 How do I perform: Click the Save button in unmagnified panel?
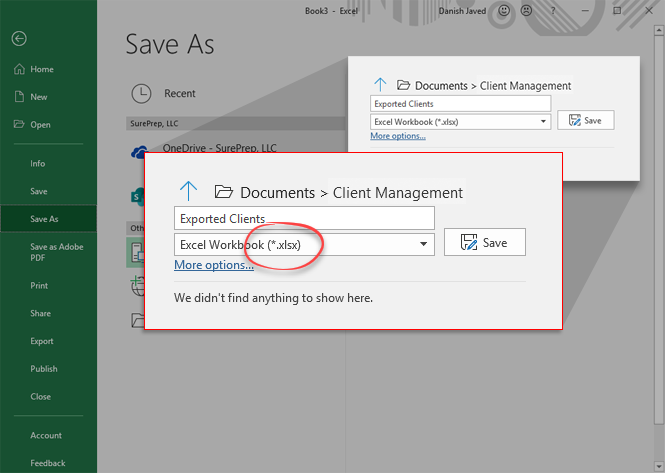pyautogui.click(x=586, y=120)
